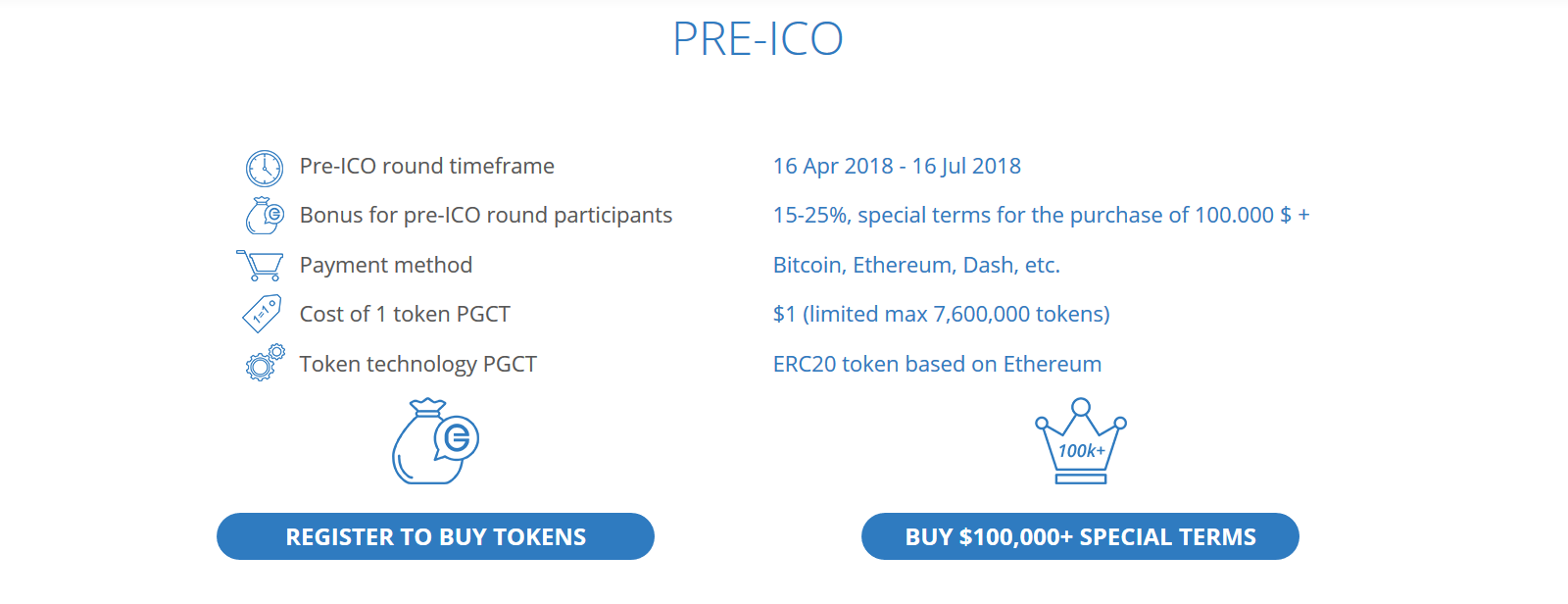This screenshot has width=1568, height=604.
Task: Click the Payment method label
Action: pyautogui.click(x=386, y=265)
